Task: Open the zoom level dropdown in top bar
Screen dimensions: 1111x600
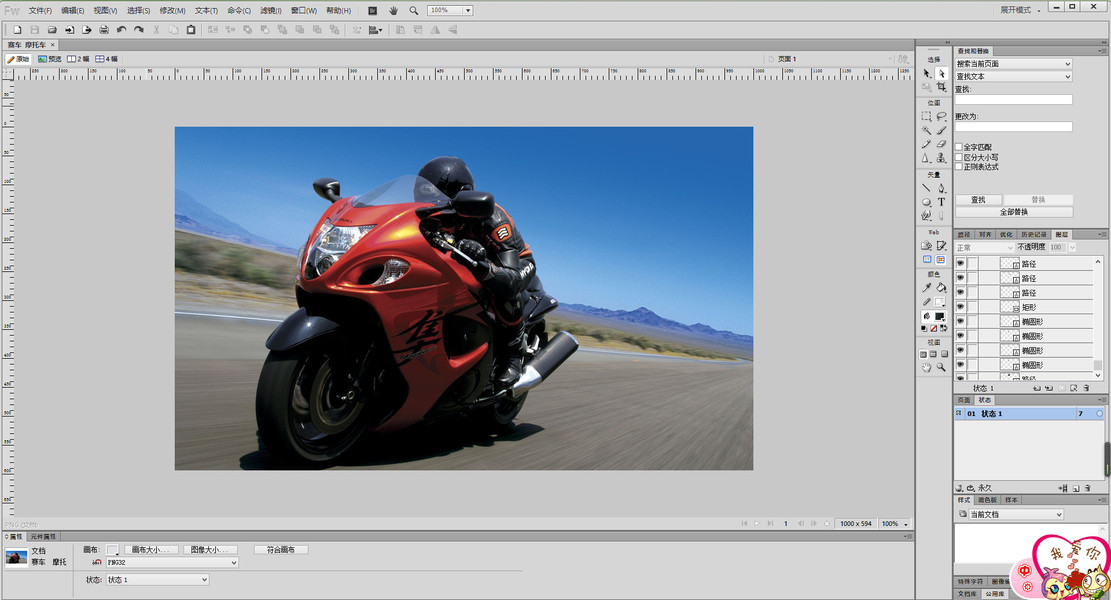Action: (468, 11)
